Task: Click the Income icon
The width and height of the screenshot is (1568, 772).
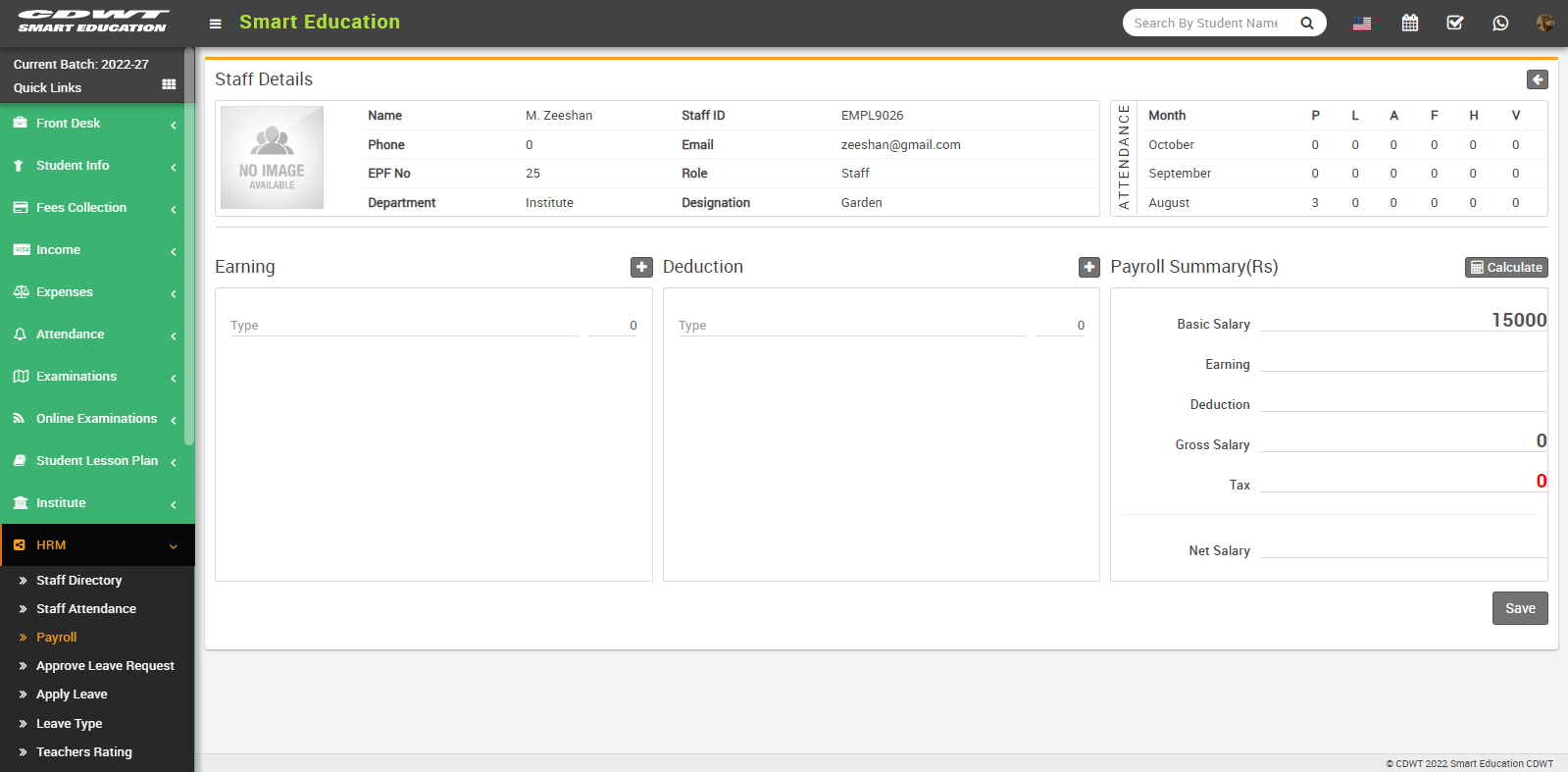Action: (22, 250)
